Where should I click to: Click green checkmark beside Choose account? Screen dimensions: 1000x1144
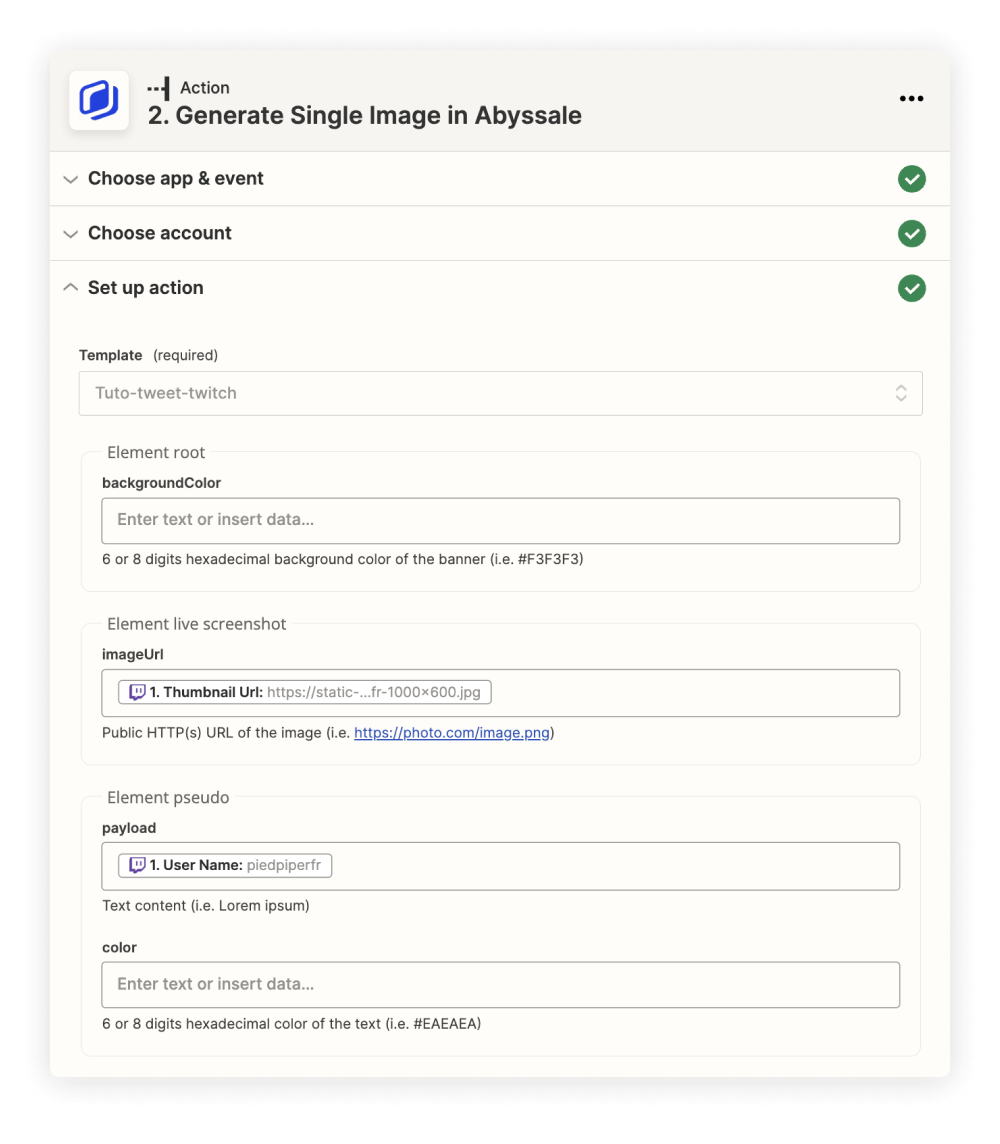(912, 233)
